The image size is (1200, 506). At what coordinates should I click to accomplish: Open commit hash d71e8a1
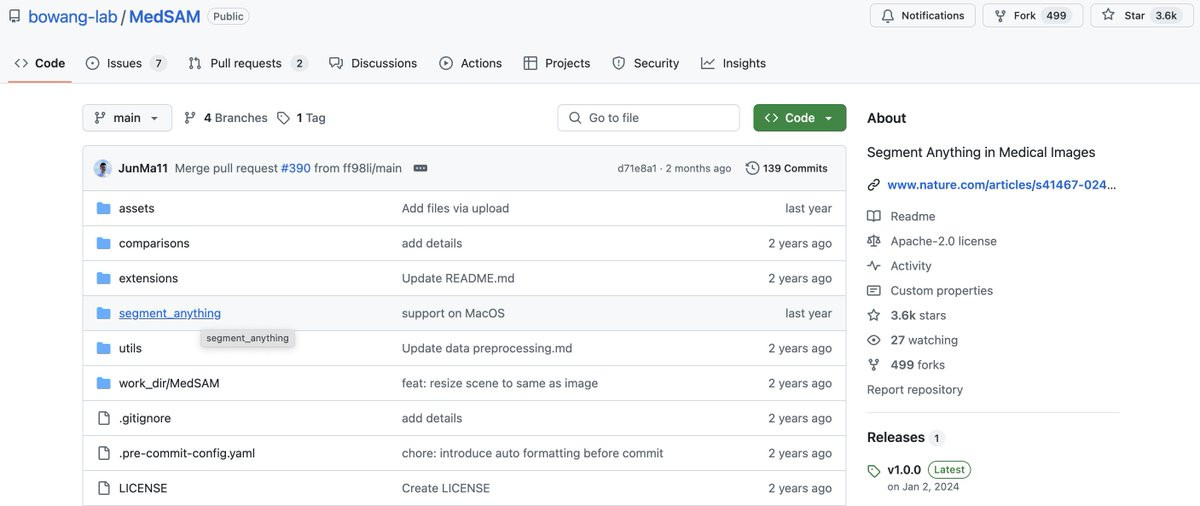(637, 168)
